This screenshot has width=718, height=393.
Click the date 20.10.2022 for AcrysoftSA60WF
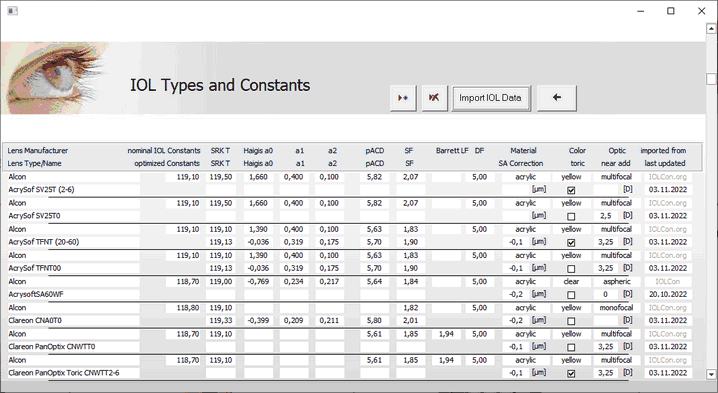pyautogui.click(x=668, y=294)
